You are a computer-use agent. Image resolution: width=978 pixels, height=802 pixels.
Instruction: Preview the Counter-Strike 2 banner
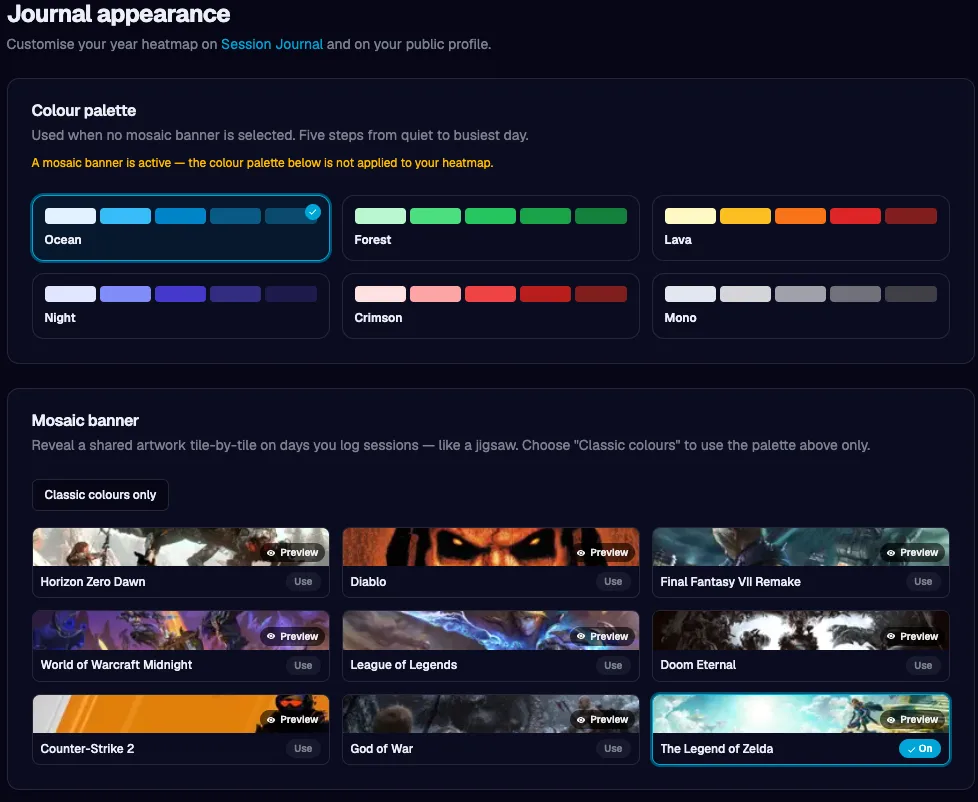tap(293, 719)
